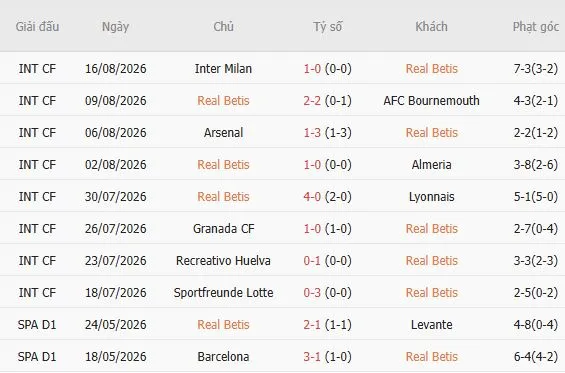565x373 pixels.
Task: Click the Levante team name
Action: click(431, 325)
